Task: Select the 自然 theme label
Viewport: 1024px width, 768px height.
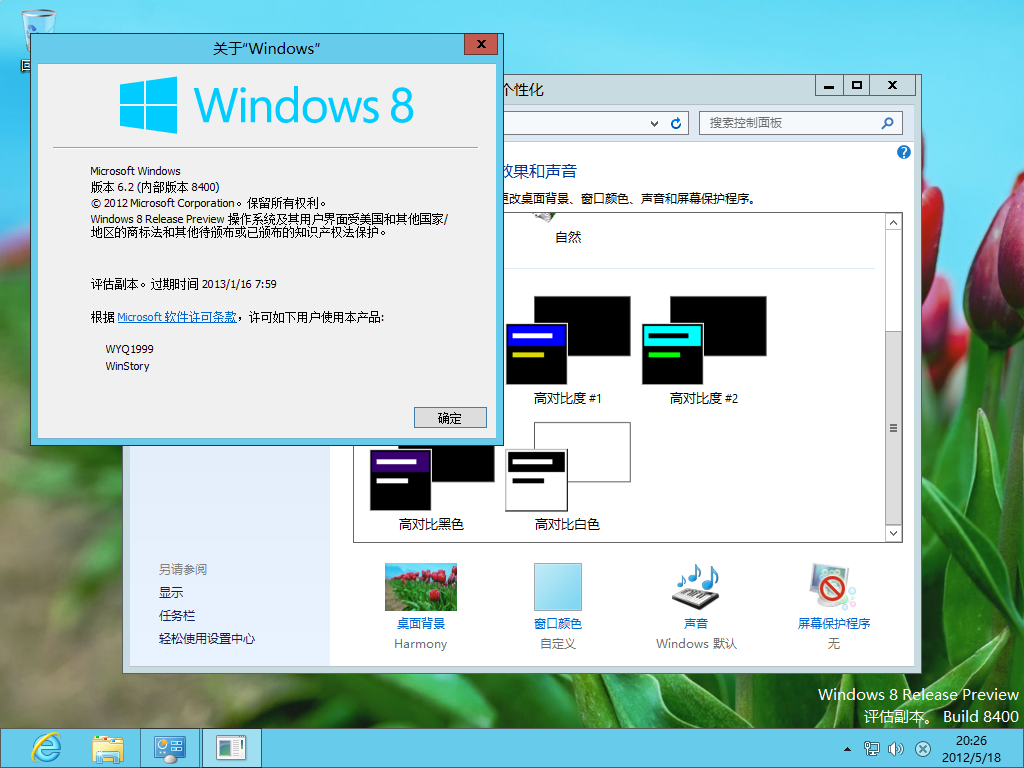Action: point(568,237)
